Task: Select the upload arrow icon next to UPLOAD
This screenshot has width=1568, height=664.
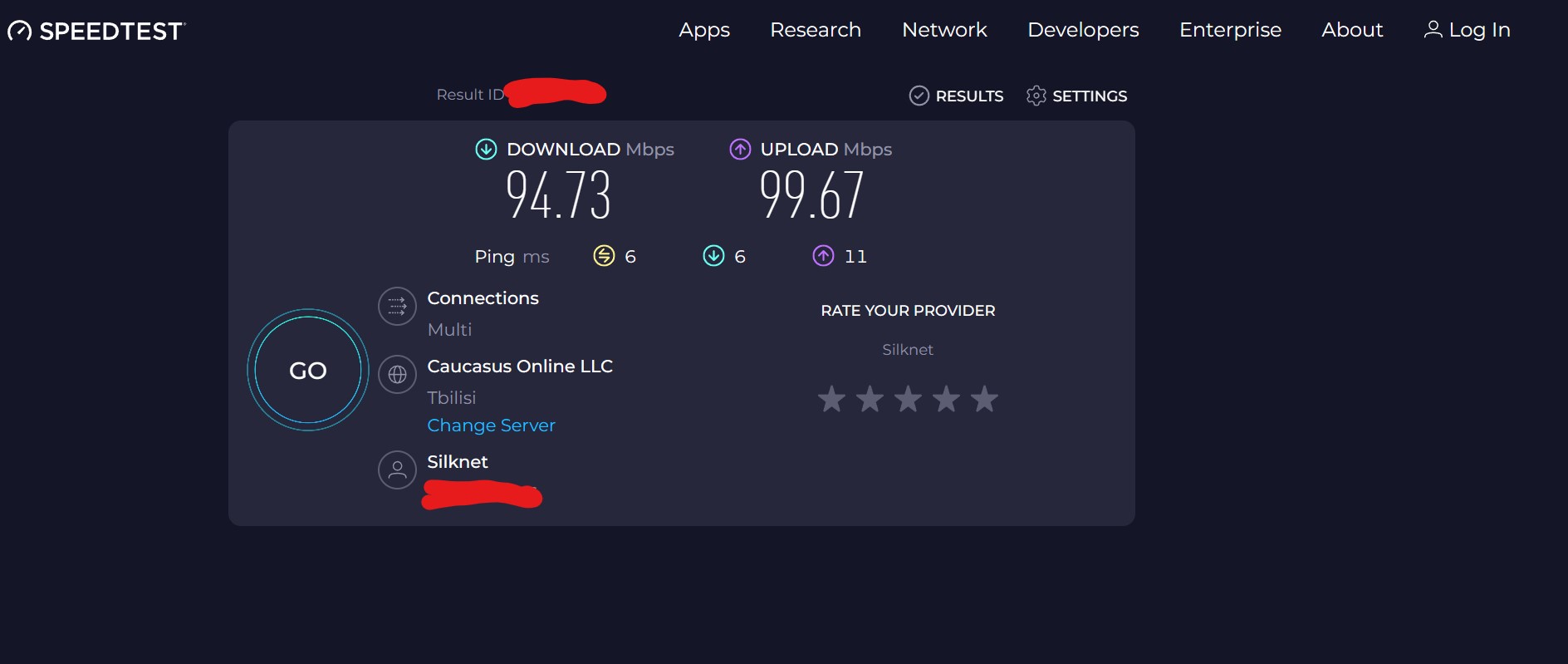Action: pos(740,150)
